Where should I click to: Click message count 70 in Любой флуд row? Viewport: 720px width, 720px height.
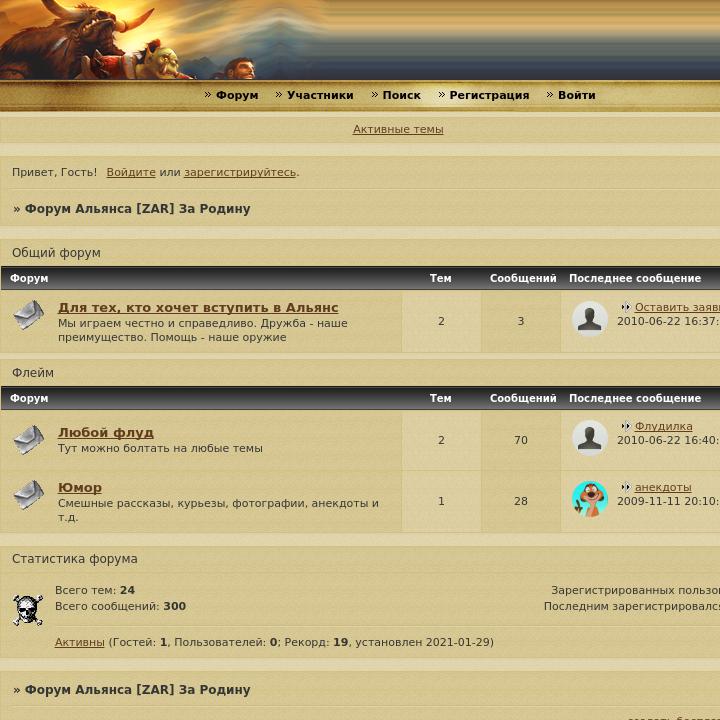point(521,440)
